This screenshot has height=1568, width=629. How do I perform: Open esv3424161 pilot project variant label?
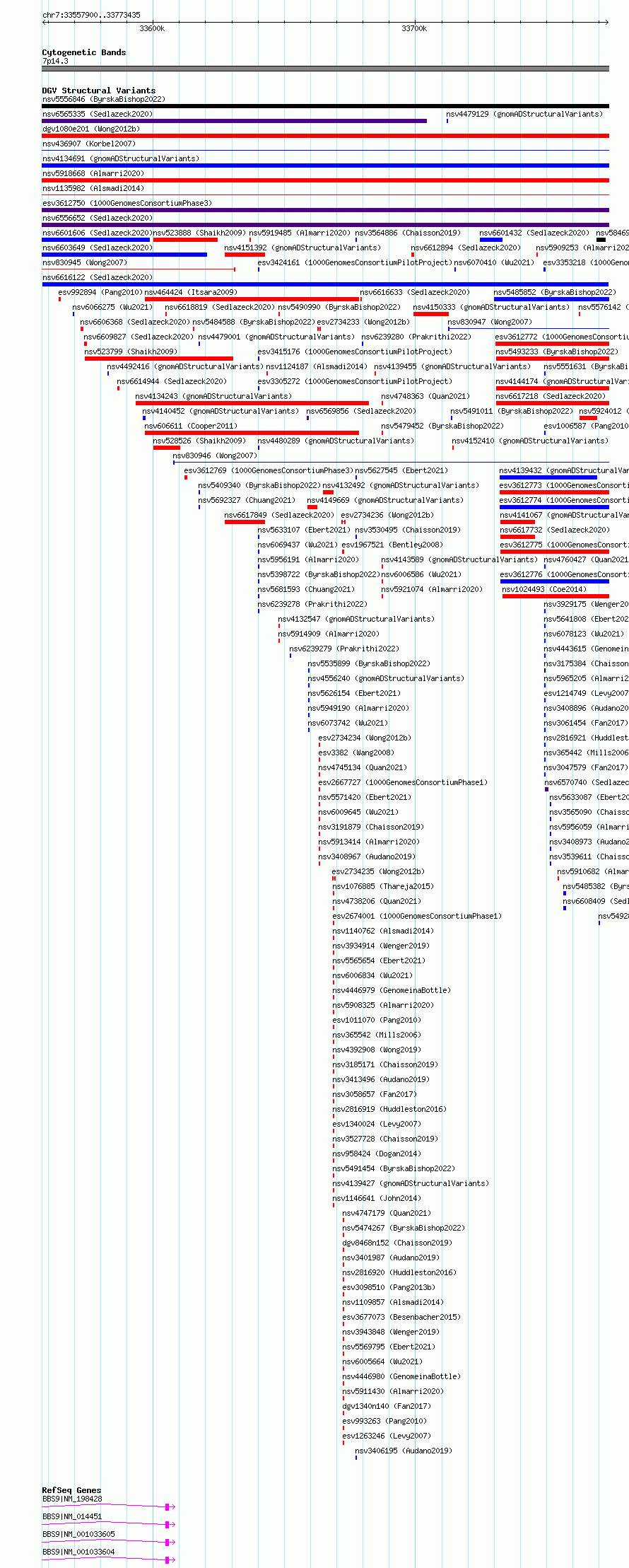coord(355,263)
